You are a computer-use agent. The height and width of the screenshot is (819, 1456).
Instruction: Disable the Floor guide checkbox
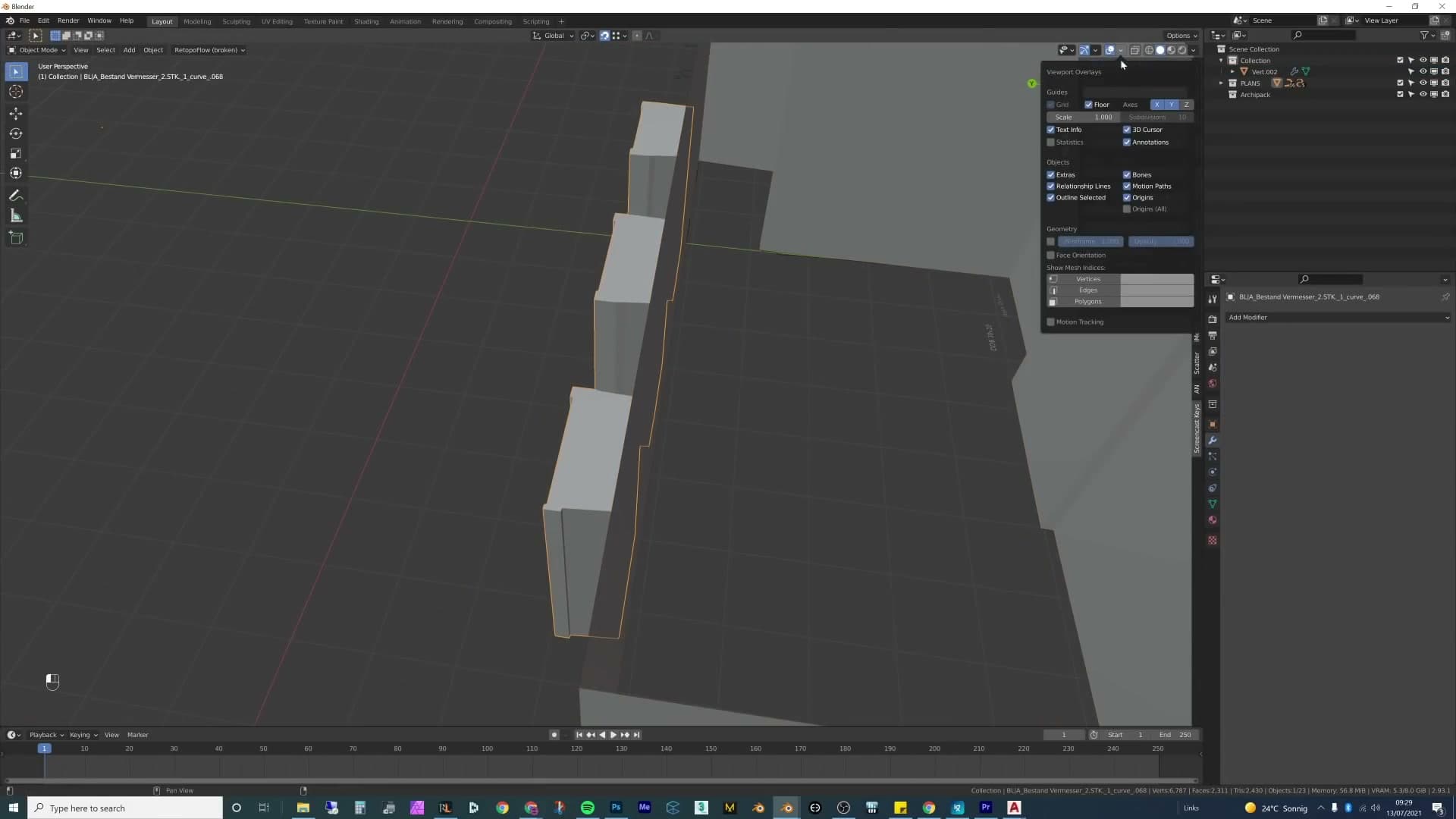coord(1088,105)
